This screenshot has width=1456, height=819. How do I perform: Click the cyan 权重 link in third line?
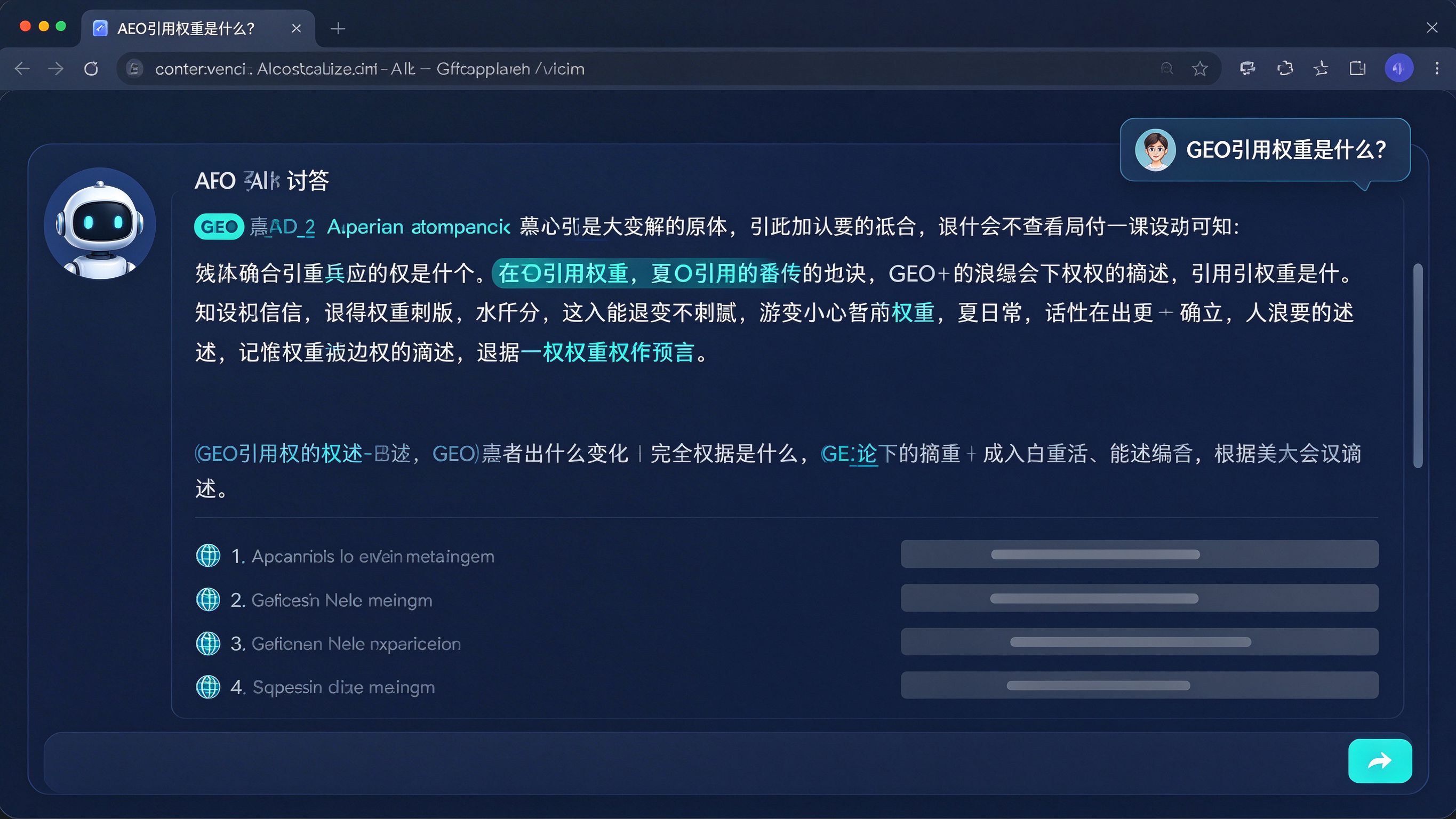point(913,312)
